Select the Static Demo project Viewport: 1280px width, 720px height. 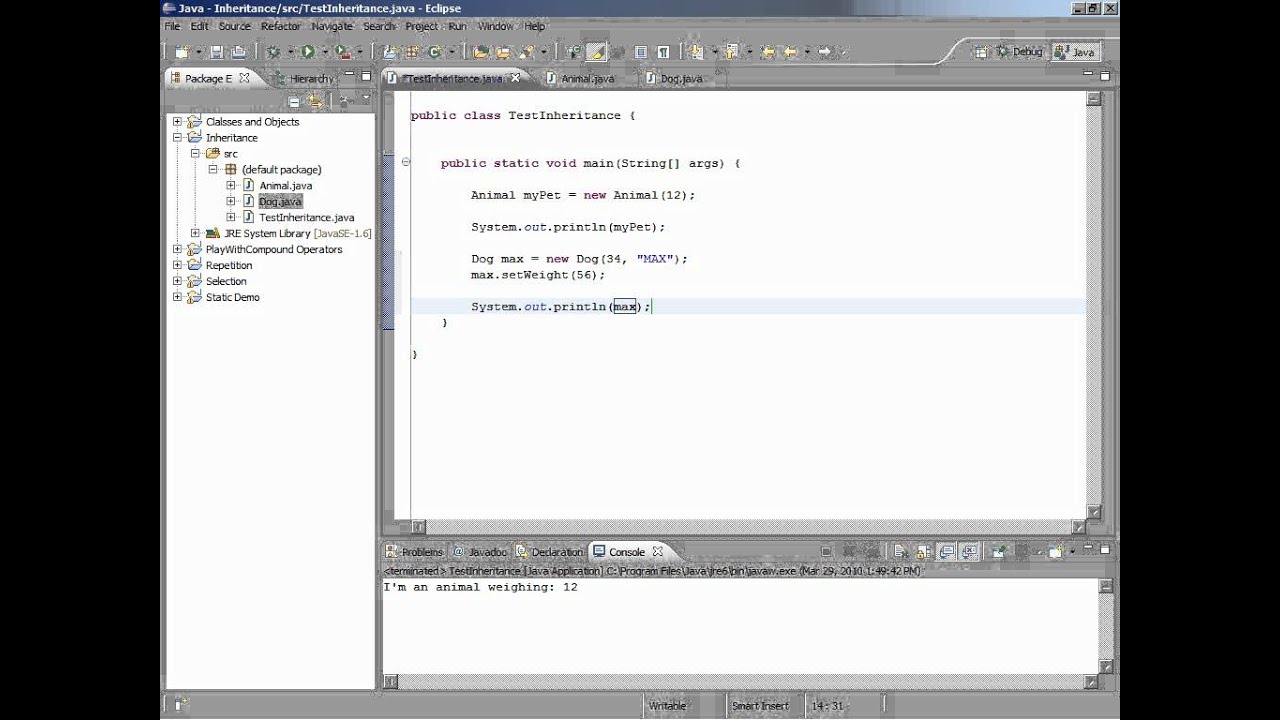(x=232, y=298)
